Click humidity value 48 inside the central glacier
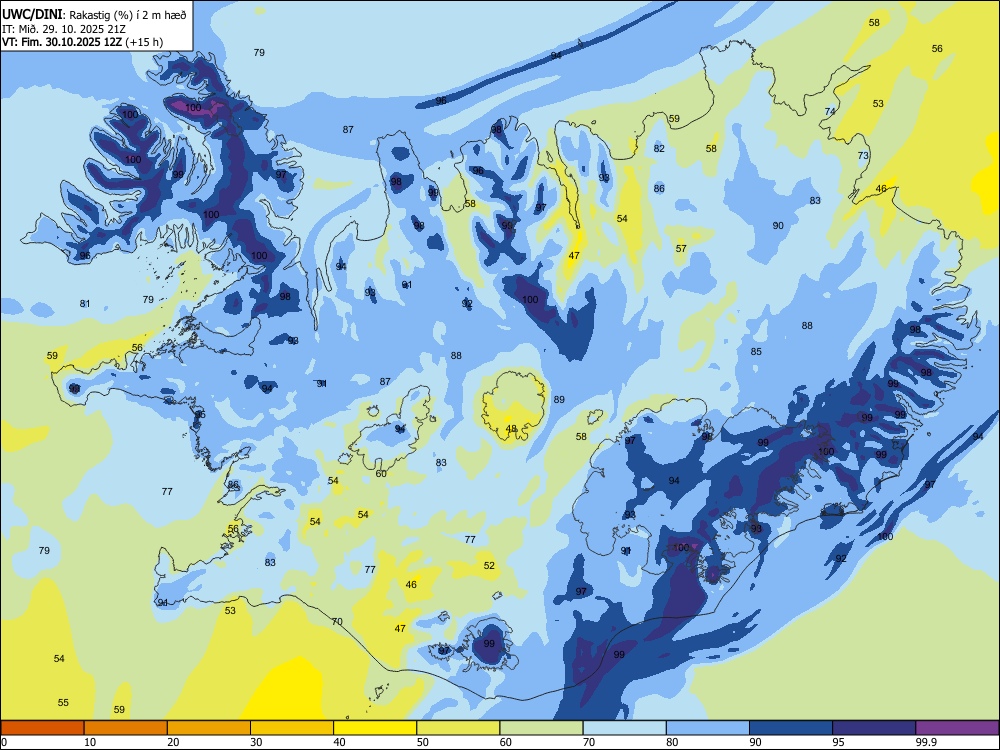1000x750 pixels. (511, 429)
